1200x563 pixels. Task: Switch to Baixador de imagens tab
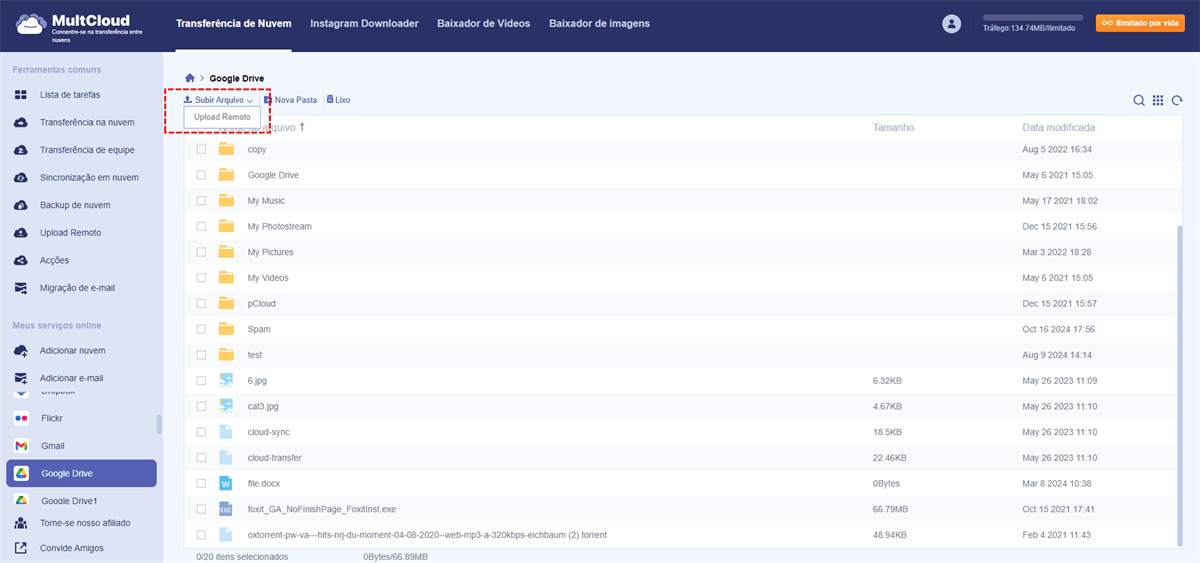[x=599, y=23]
